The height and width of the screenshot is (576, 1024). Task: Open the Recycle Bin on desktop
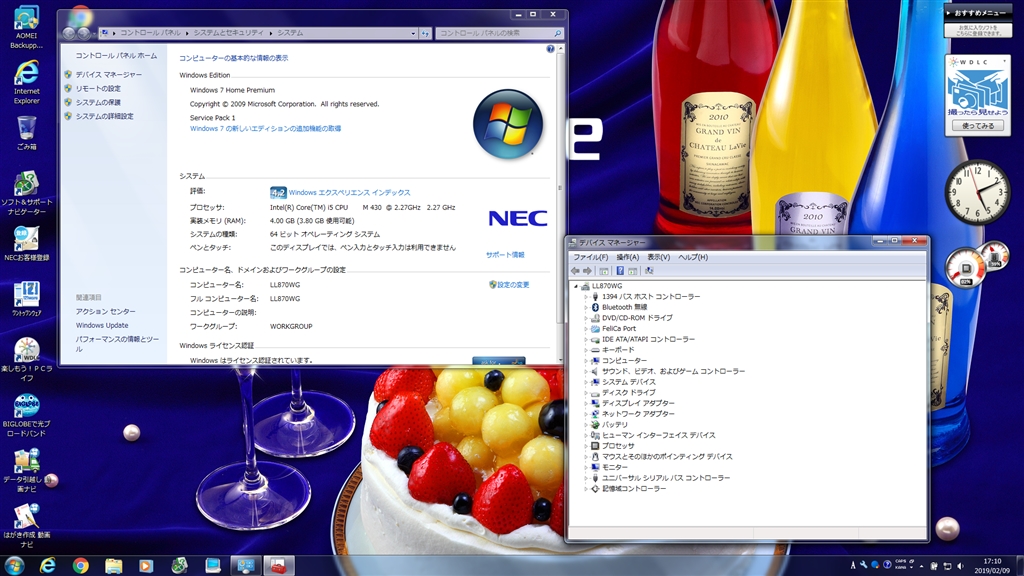click(26, 128)
